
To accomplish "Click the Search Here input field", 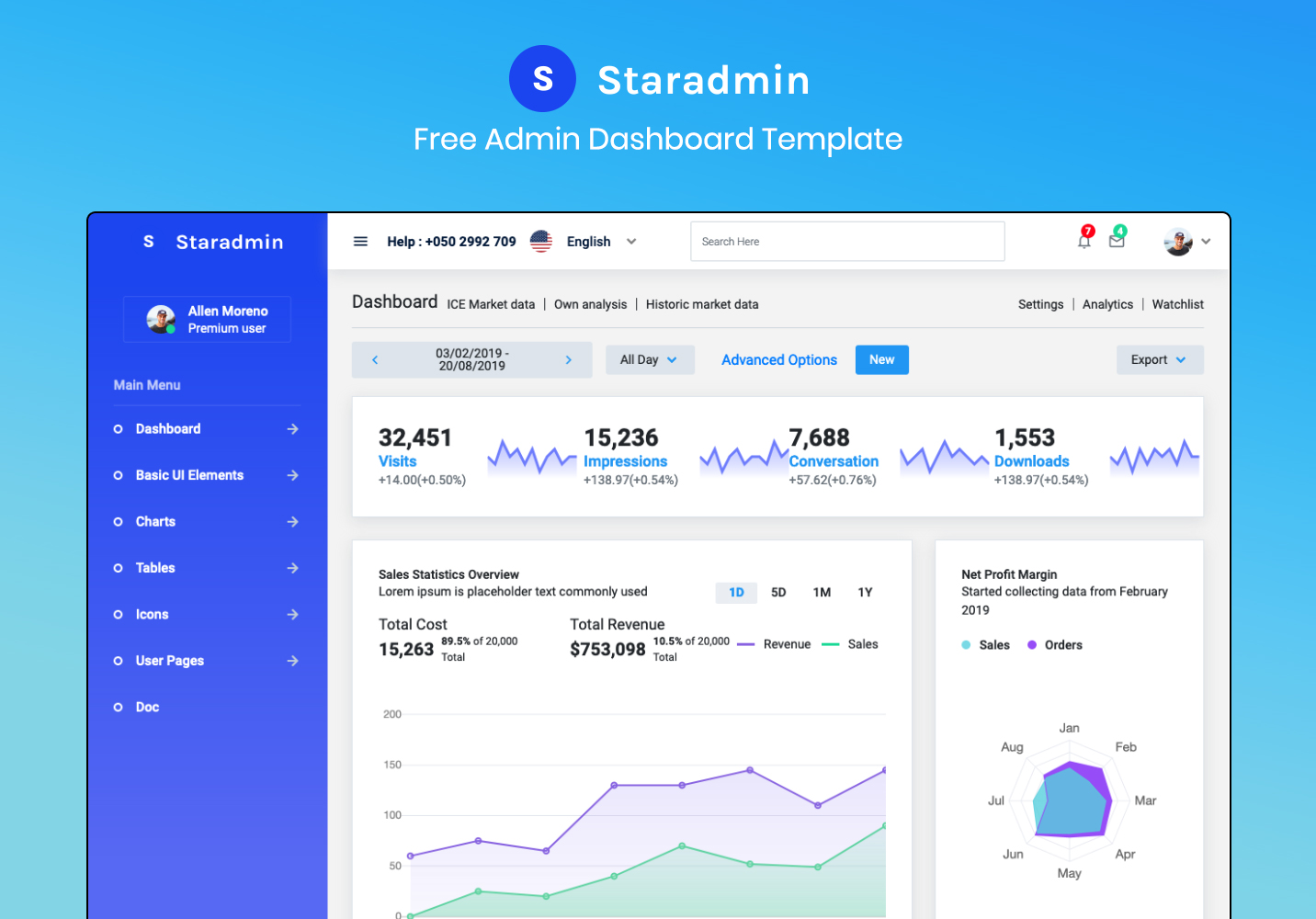I will coord(847,242).
